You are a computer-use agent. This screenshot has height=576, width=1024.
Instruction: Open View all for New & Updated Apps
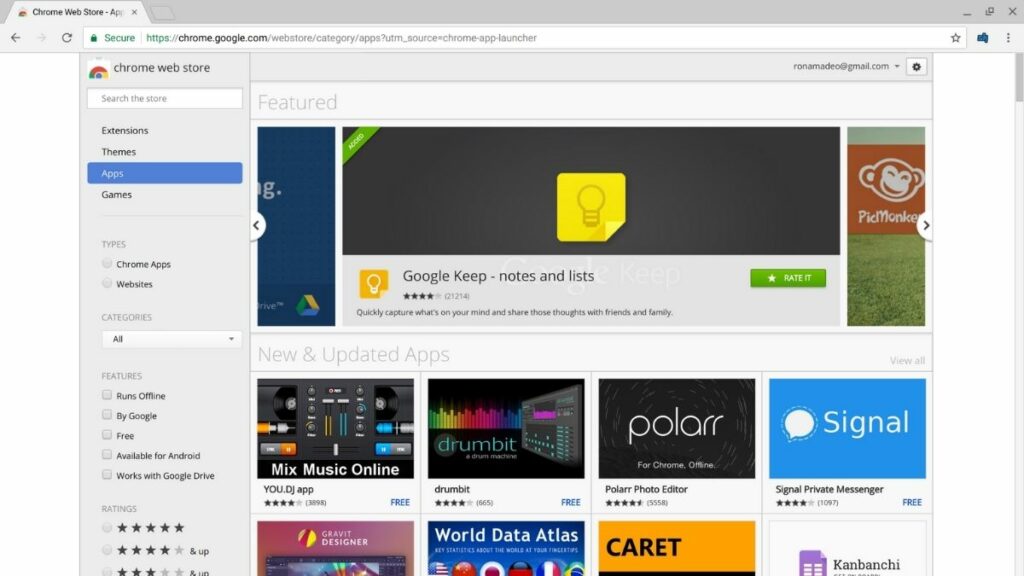[x=905, y=360]
